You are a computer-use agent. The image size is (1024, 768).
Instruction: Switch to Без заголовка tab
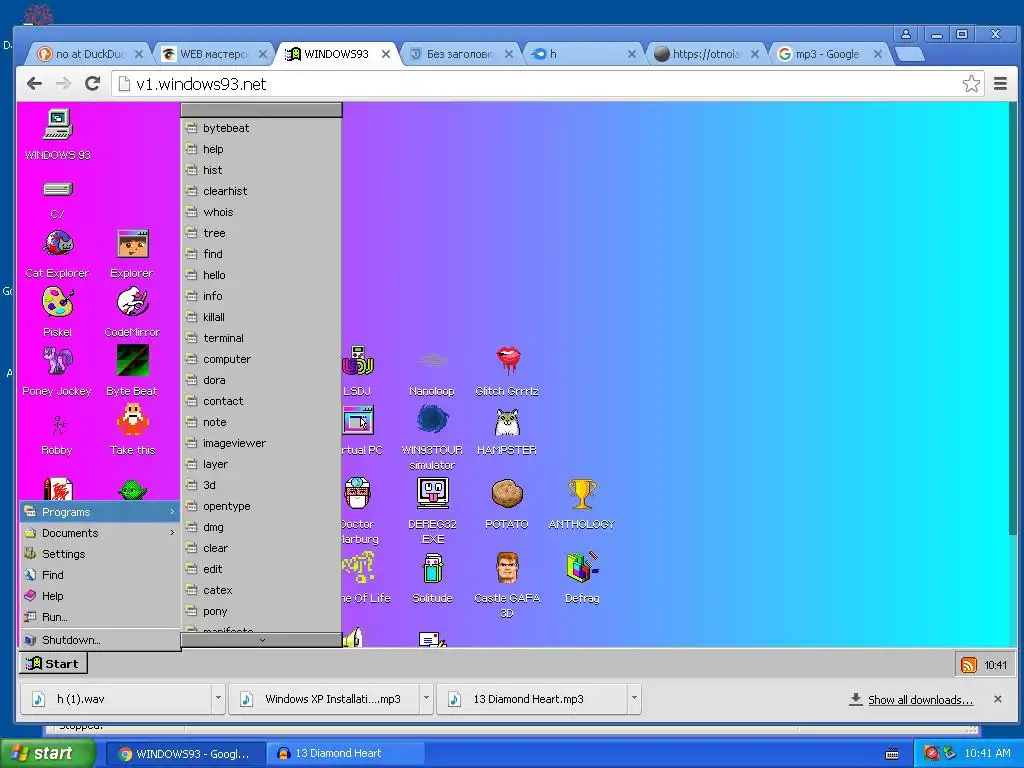coord(460,54)
